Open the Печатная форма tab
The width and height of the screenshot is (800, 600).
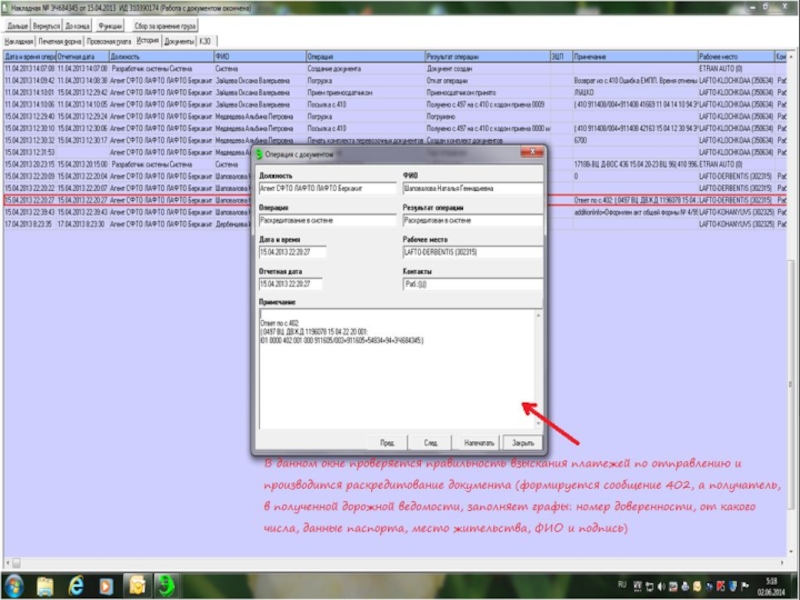(x=60, y=42)
